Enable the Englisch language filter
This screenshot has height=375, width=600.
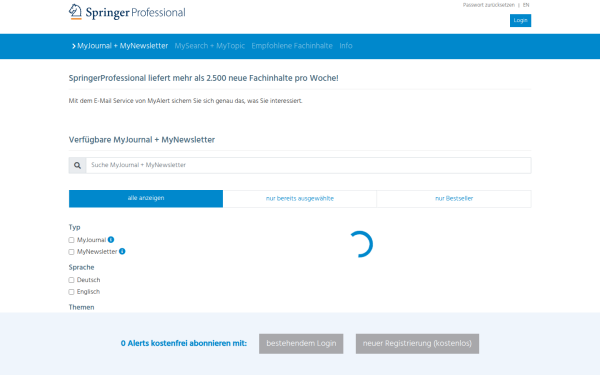pyautogui.click(x=71, y=292)
